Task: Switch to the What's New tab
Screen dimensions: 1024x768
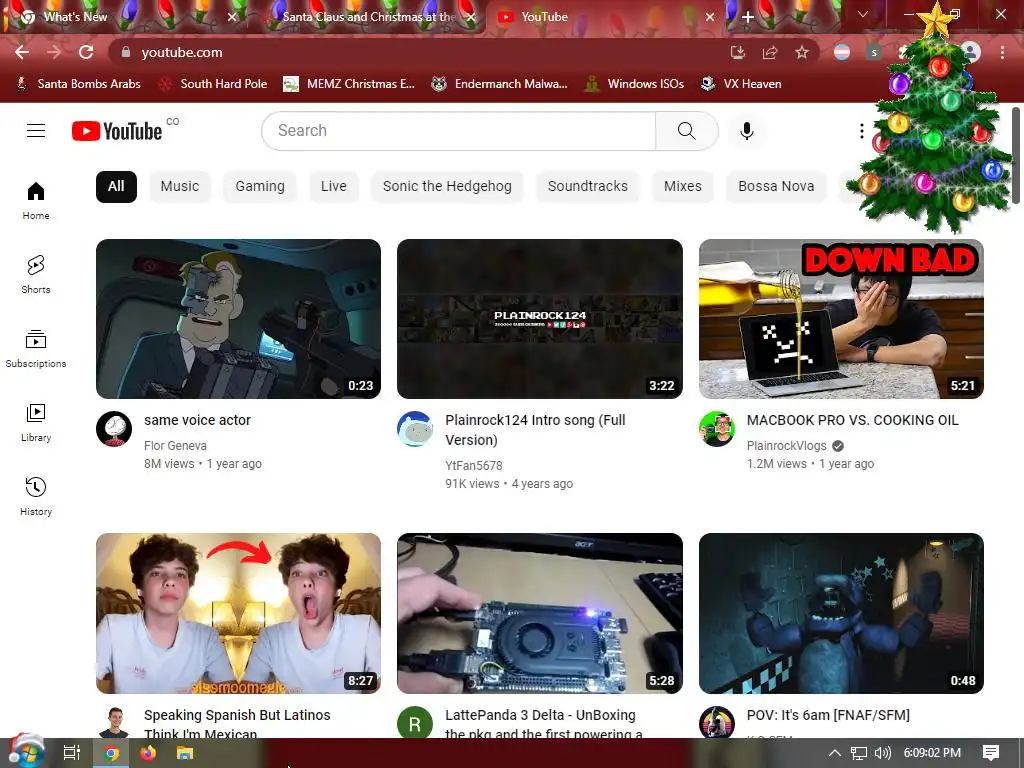Action: coord(127,17)
